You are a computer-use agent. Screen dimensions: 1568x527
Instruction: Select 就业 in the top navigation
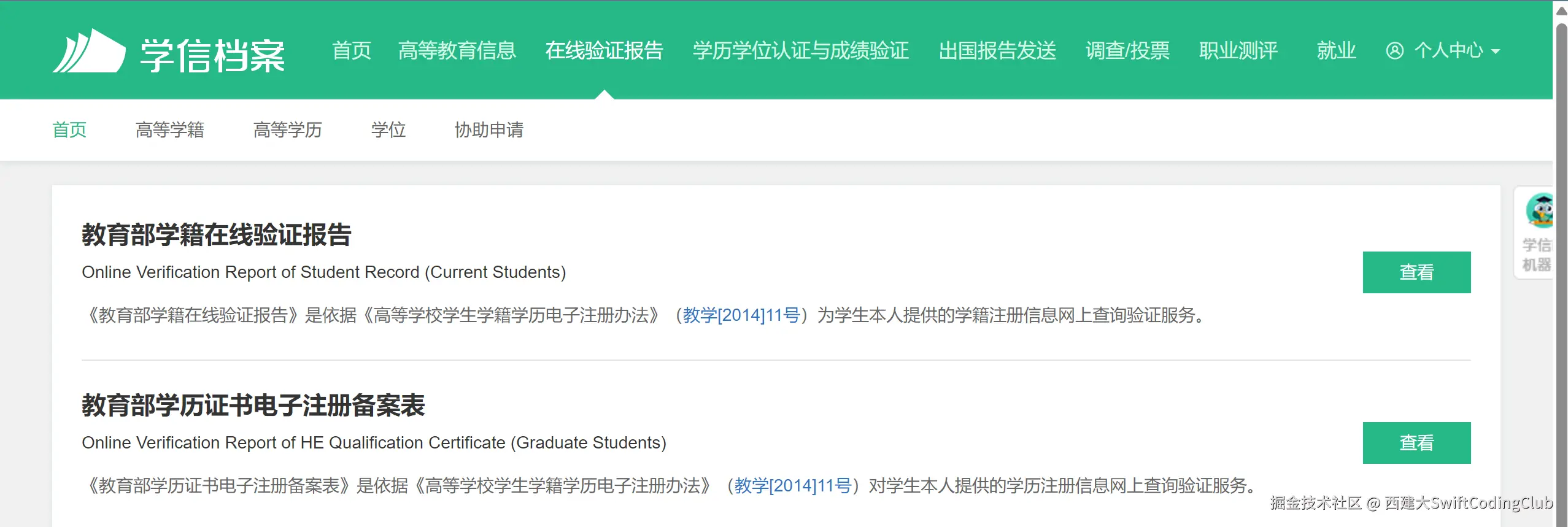point(1336,51)
